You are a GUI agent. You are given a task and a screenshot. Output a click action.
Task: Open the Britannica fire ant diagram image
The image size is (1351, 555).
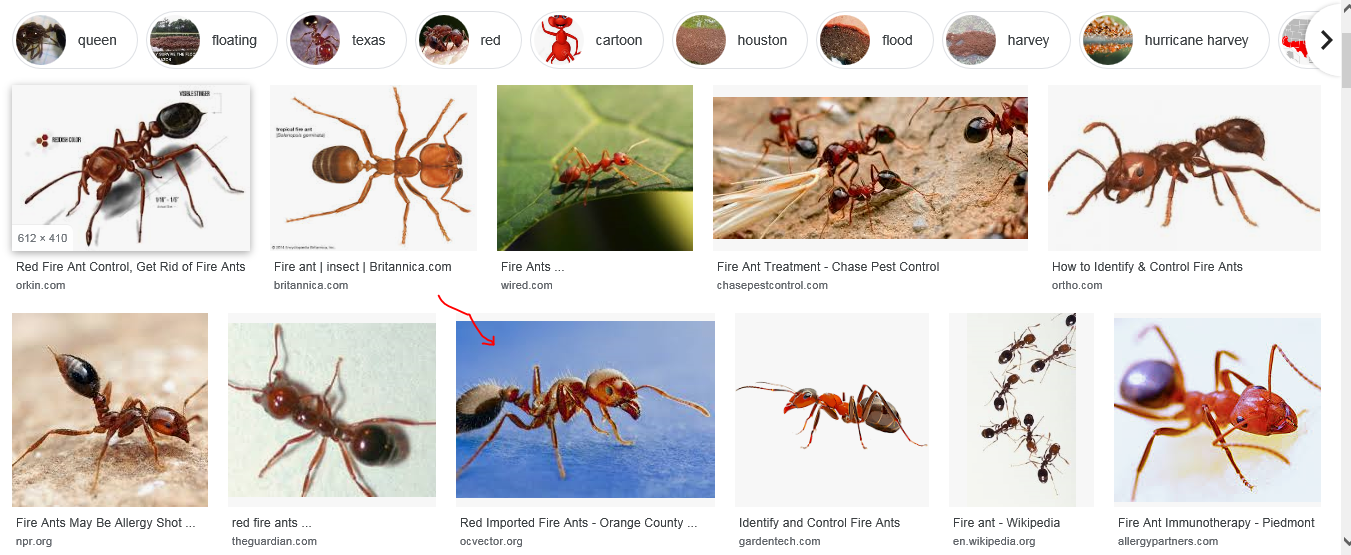coord(373,167)
